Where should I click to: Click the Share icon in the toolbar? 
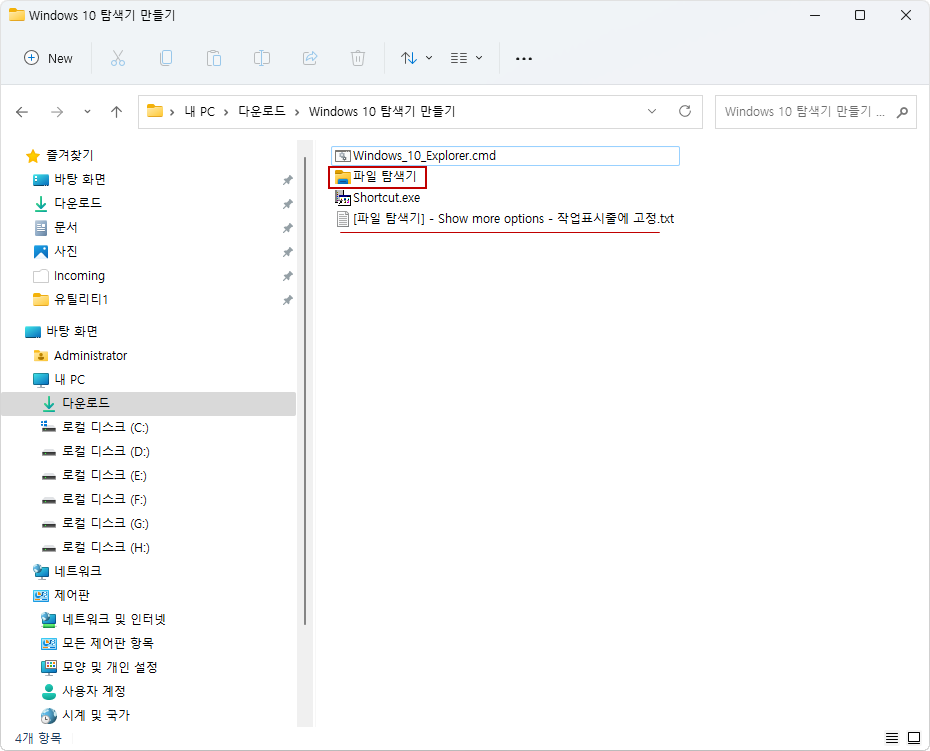click(x=310, y=58)
